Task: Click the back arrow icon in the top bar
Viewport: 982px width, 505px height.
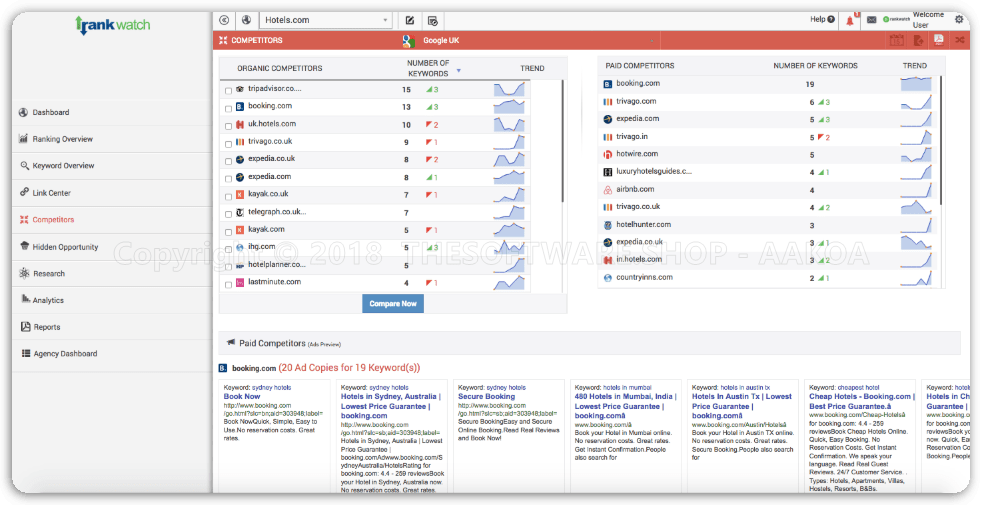Action: (x=224, y=20)
